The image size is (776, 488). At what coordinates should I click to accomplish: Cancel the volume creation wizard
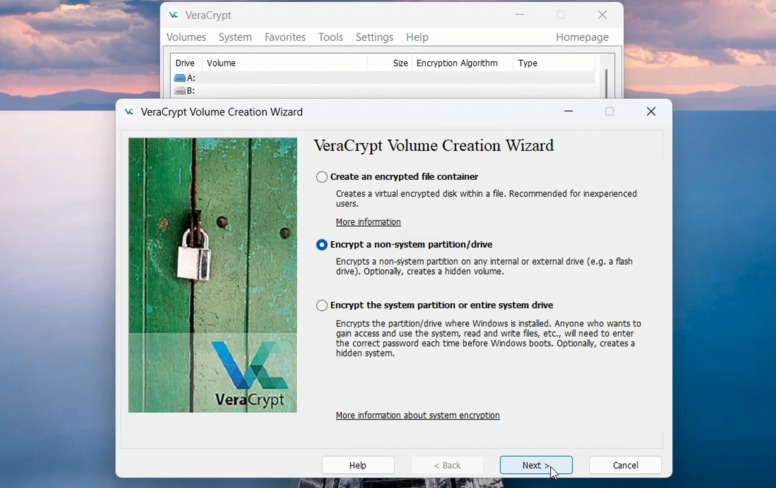tap(625, 465)
